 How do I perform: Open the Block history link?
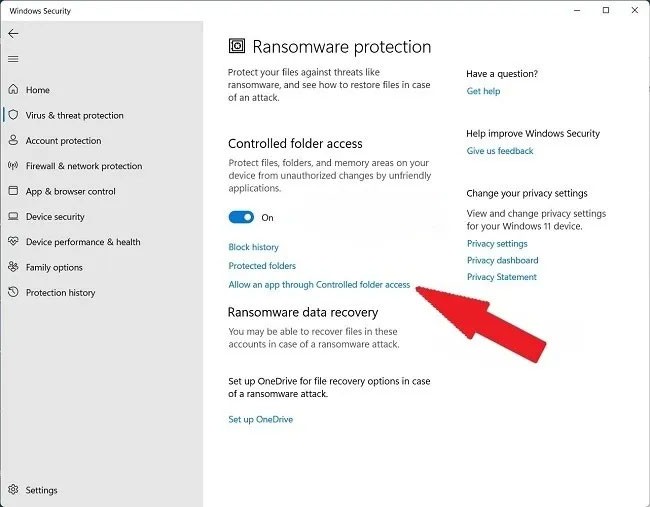coord(253,247)
